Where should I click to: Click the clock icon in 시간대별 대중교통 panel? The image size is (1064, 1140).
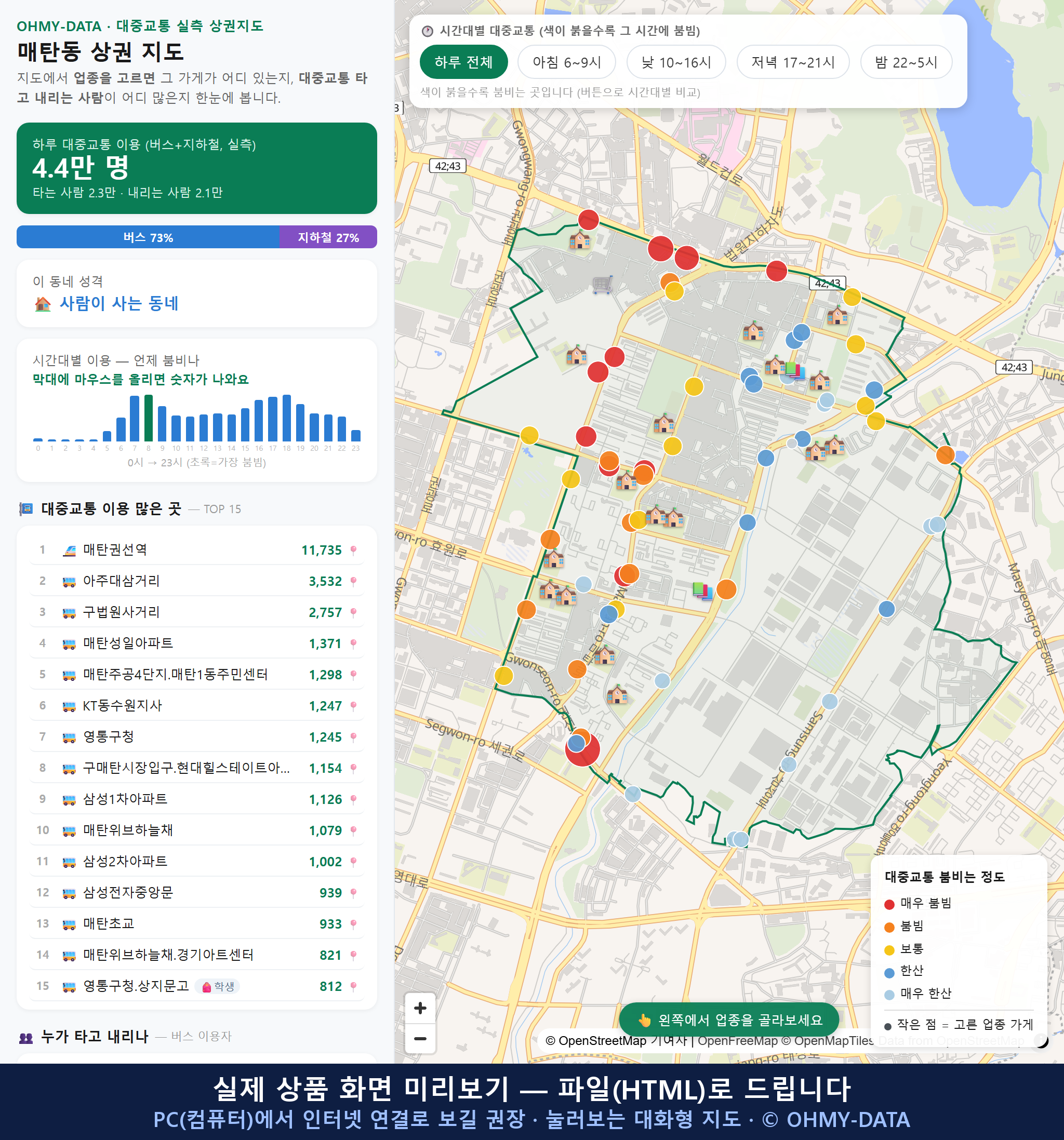coord(428,31)
